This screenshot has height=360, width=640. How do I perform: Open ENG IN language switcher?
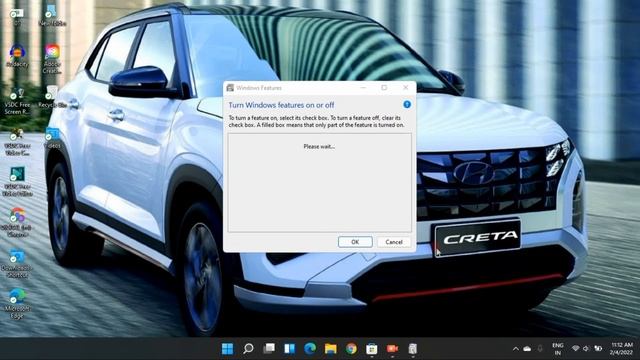[x=558, y=349]
